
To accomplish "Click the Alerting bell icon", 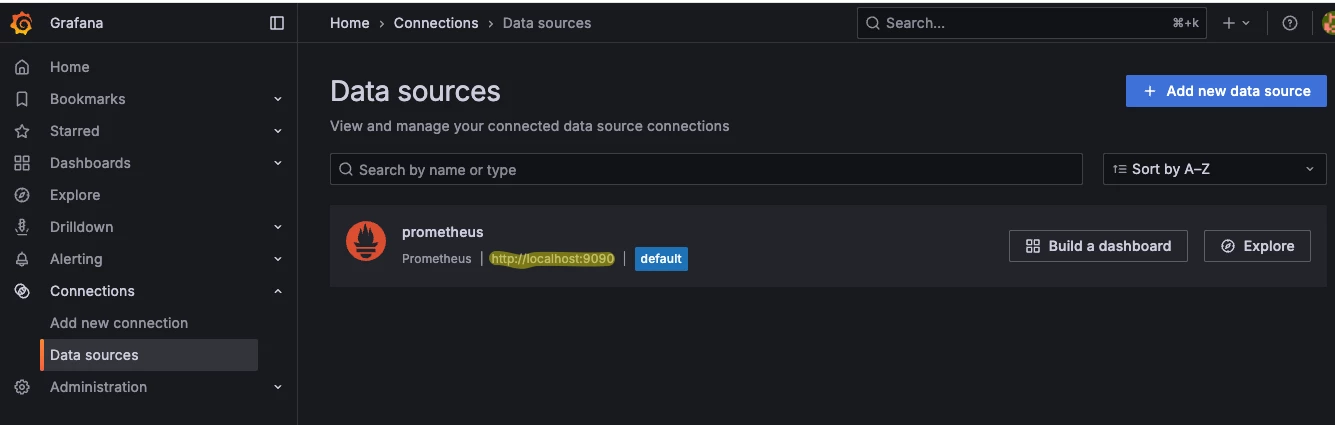I will (x=22, y=259).
